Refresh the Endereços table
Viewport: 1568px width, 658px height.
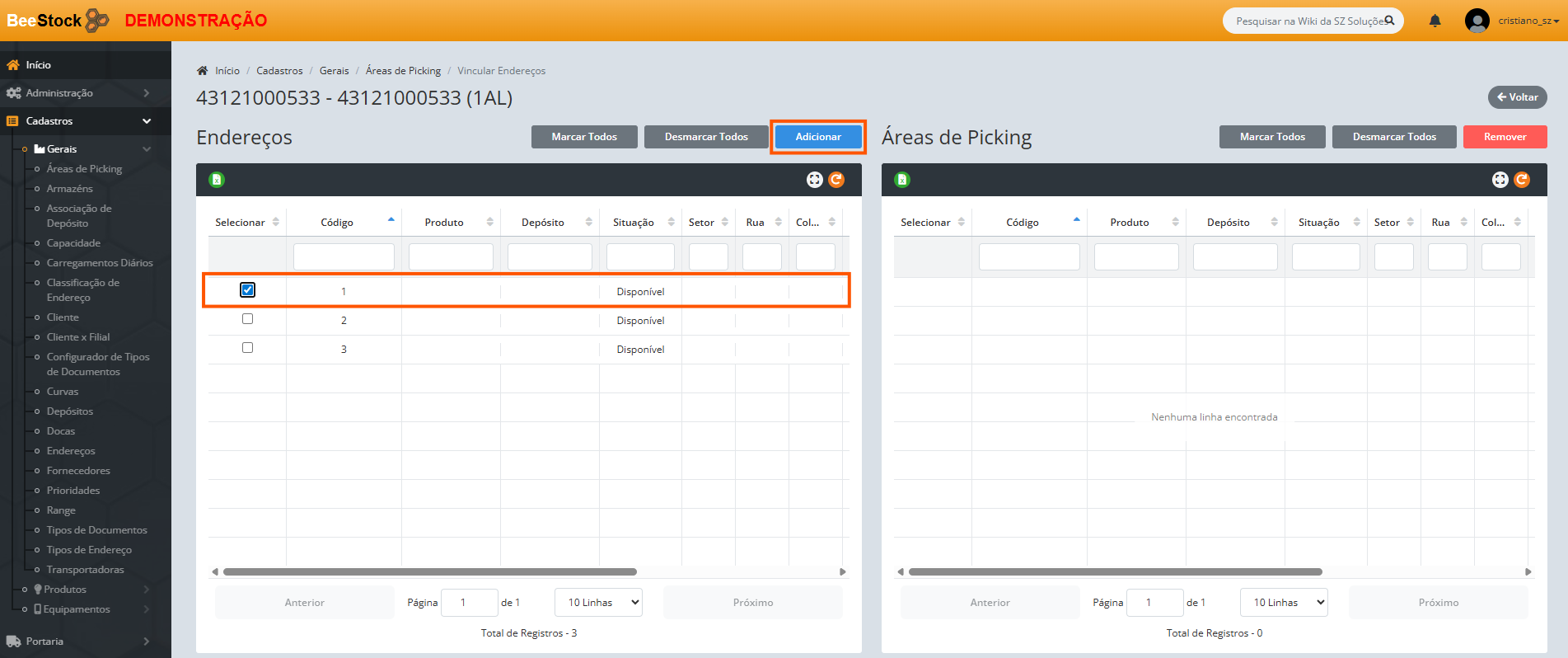click(836, 180)
